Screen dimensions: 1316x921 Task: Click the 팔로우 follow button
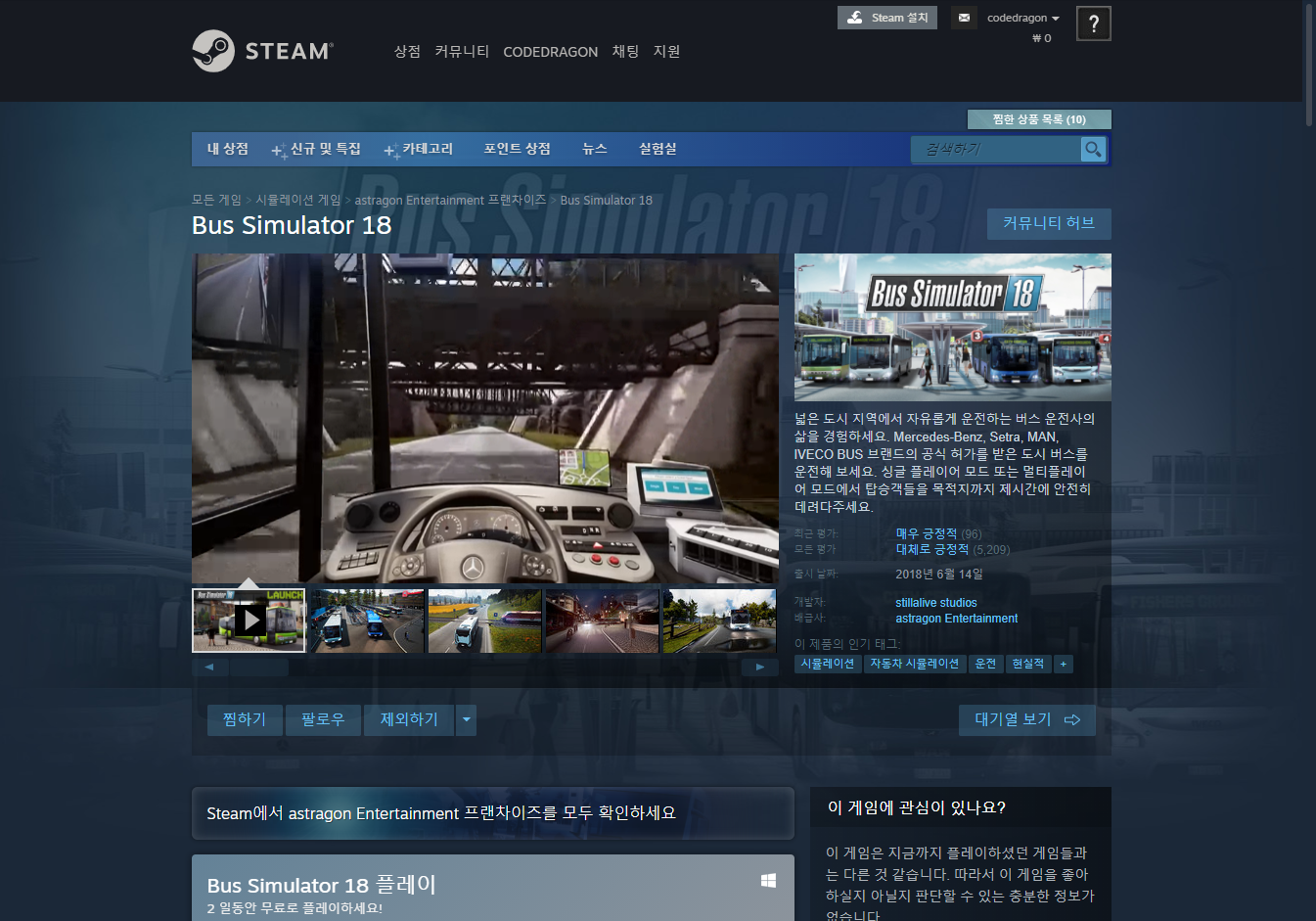tap(323, 719)
